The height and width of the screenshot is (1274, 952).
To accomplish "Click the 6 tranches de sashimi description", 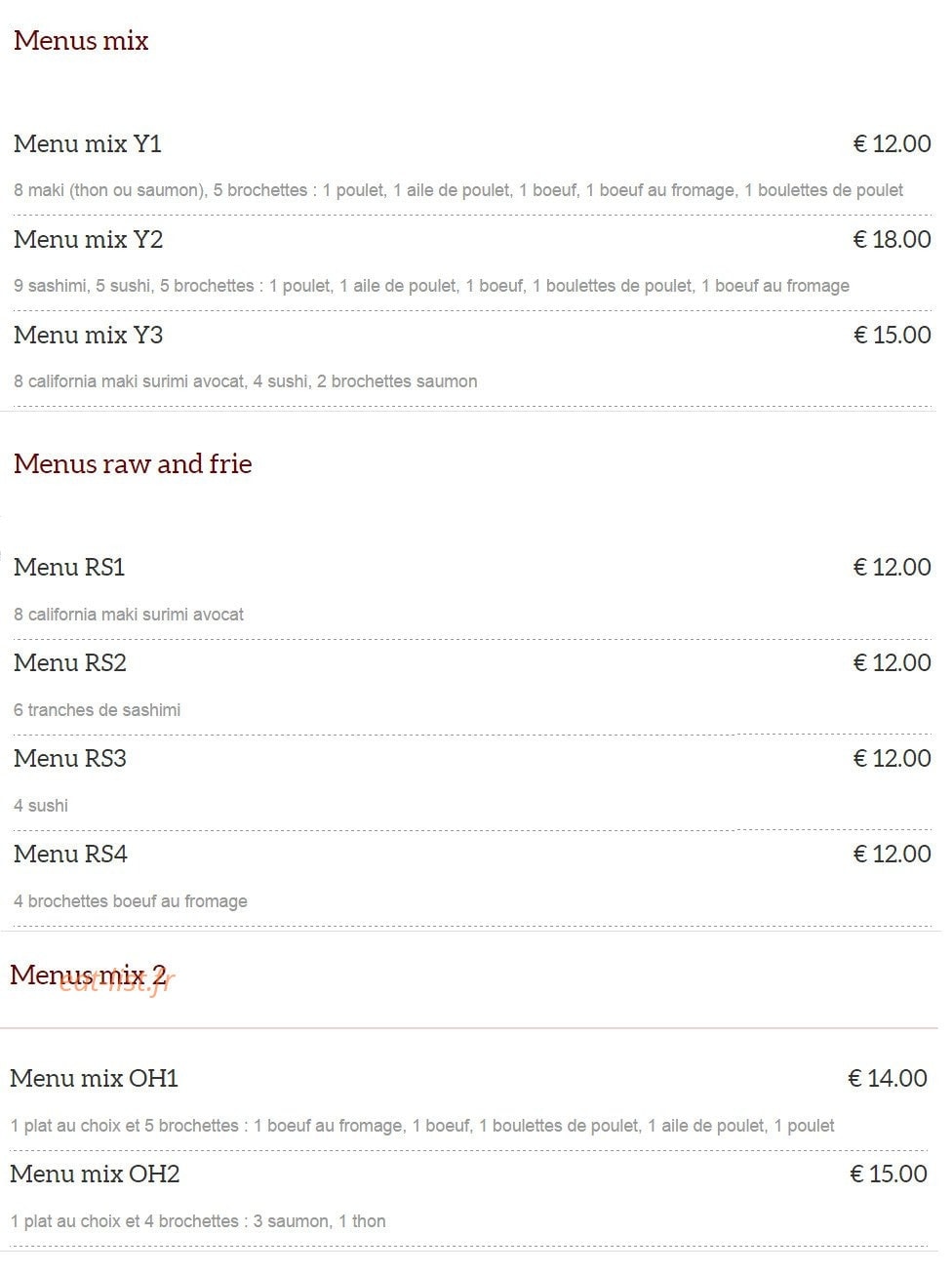I will [x=98, y=710].
